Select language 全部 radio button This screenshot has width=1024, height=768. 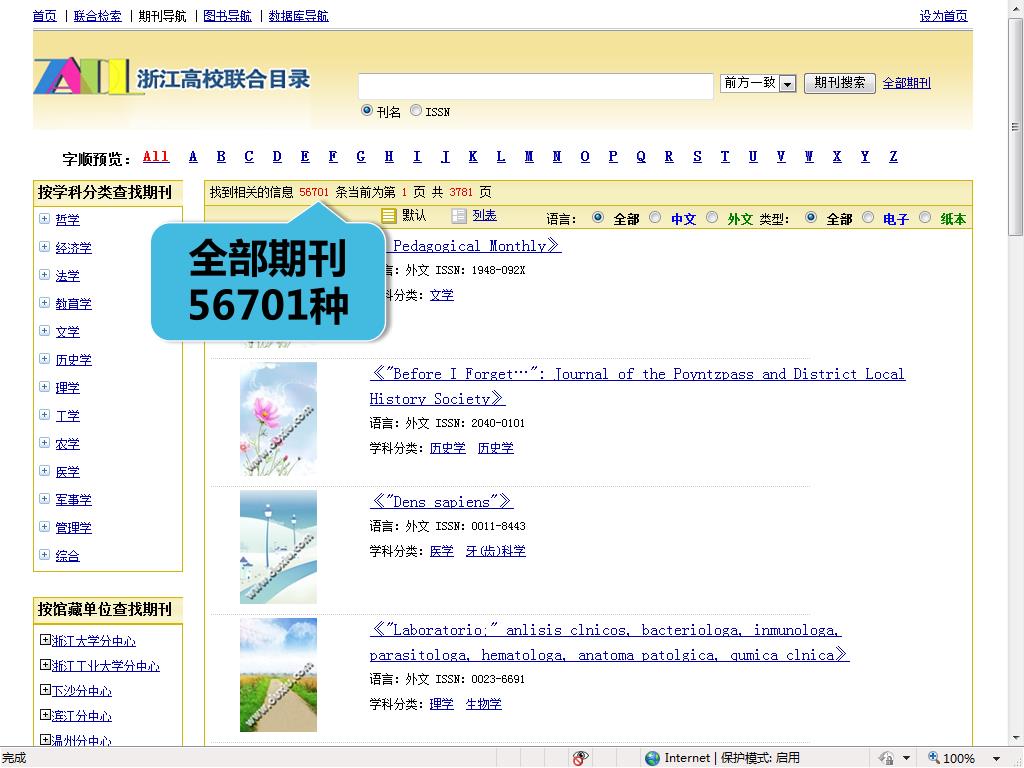[x=598, y=217]
